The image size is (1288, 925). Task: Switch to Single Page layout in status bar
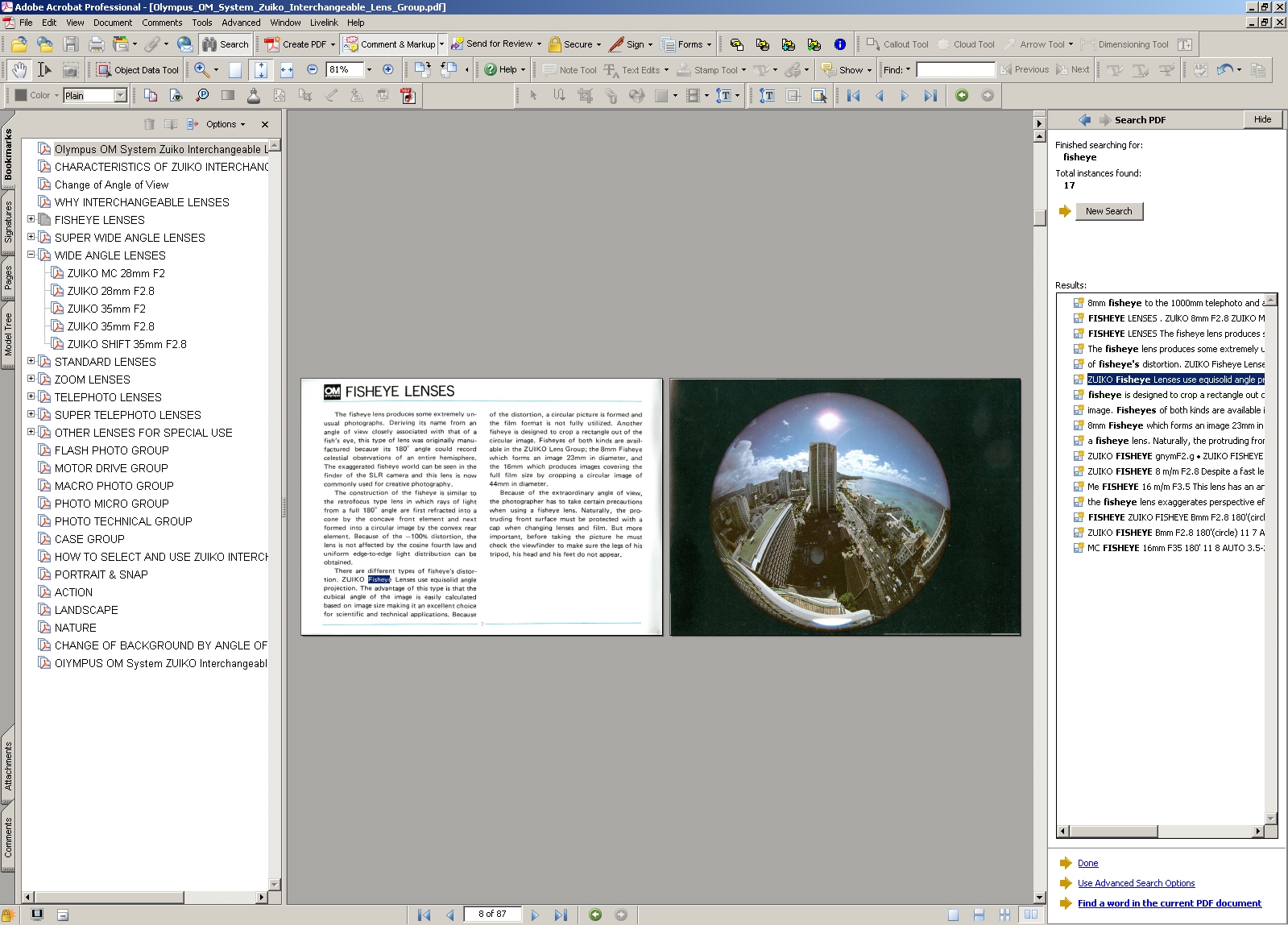(x=953, y=915)
